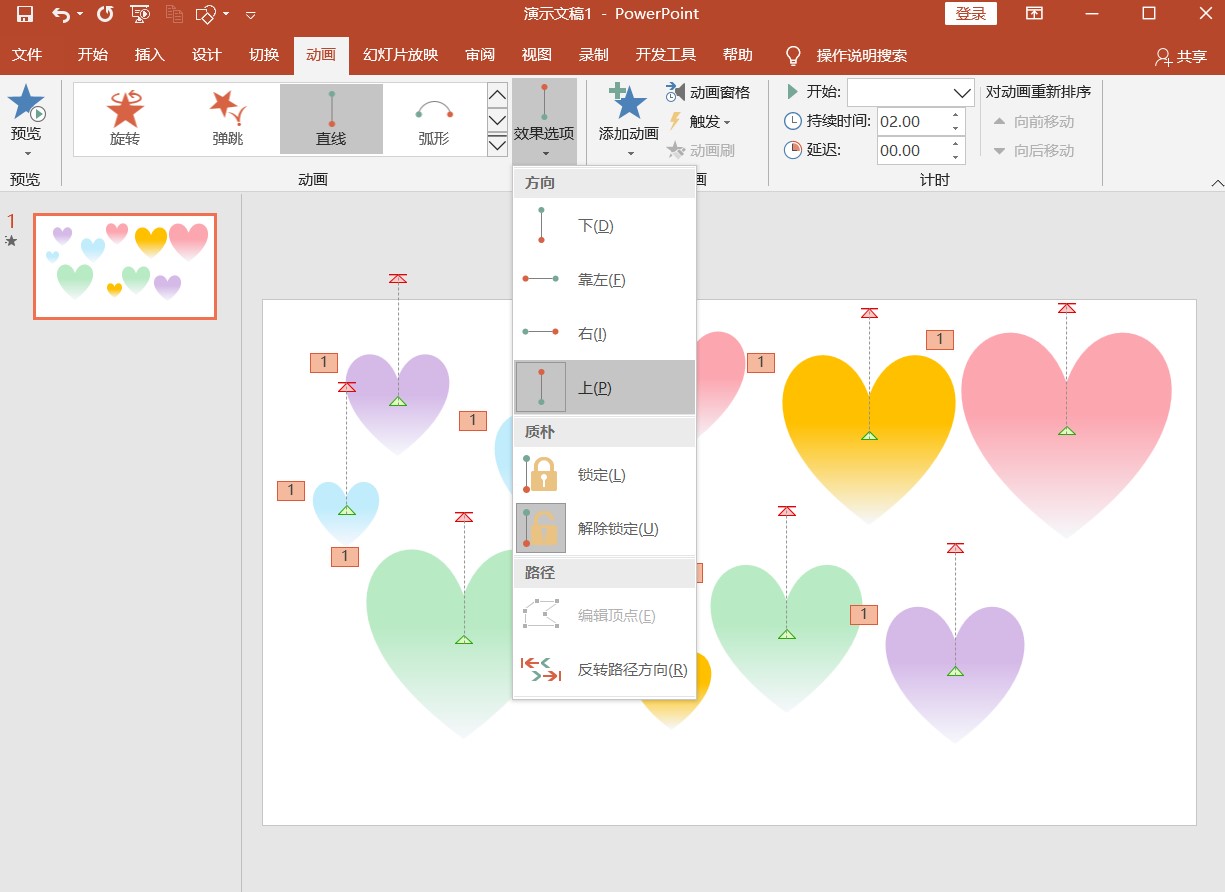The image size is (1225, 892).
Task: Select the 旋转 (Spin) animation effect
Action: [x=125, y=118]
